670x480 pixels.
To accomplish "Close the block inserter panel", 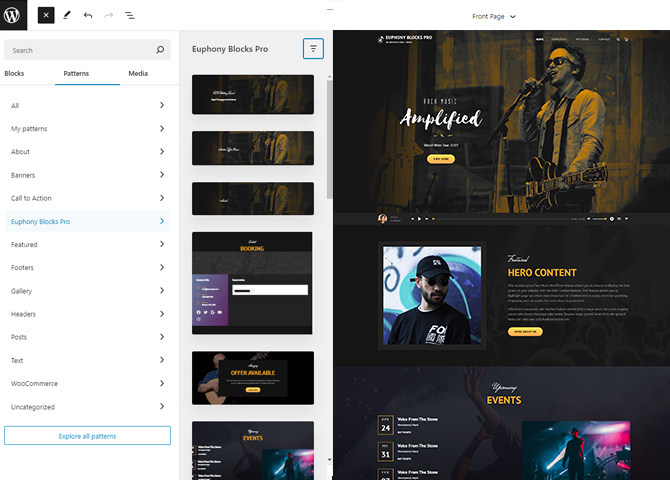I will click(x=46, y=16).
